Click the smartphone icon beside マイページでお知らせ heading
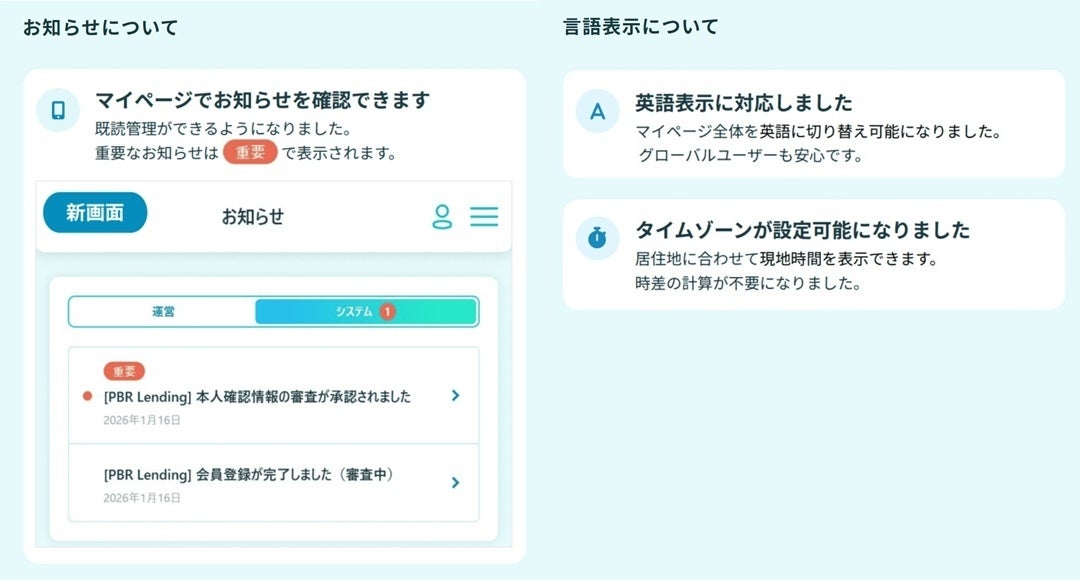The width and height of the screenshot is (1080, 580). tap(59, 110)
